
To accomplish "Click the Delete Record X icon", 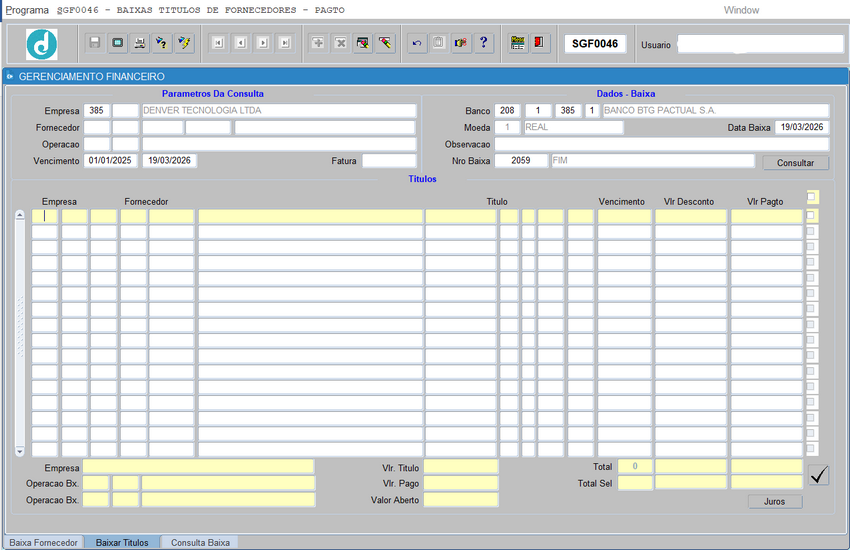I will click(340, 43).
